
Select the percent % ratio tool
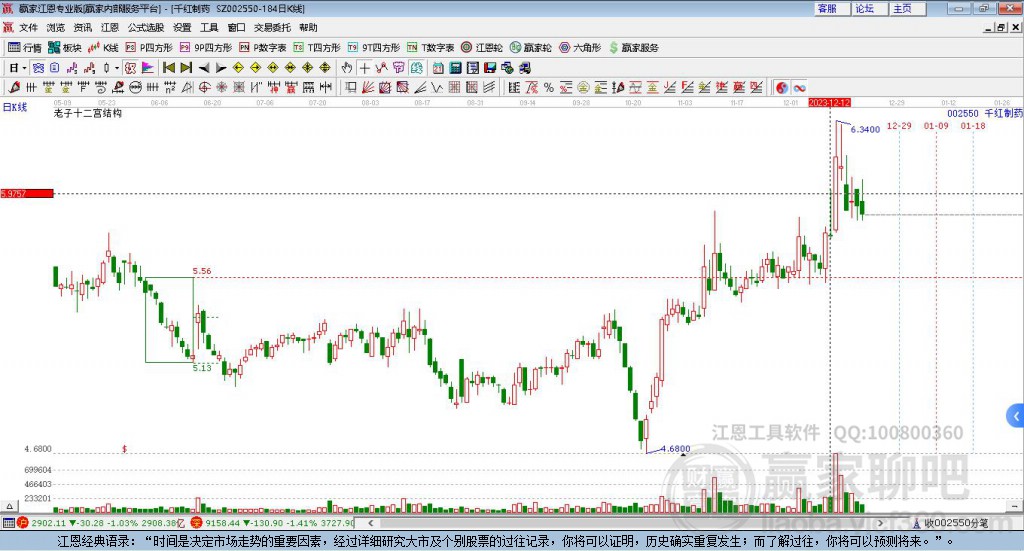pyautogui.click(x=549, y=87)
